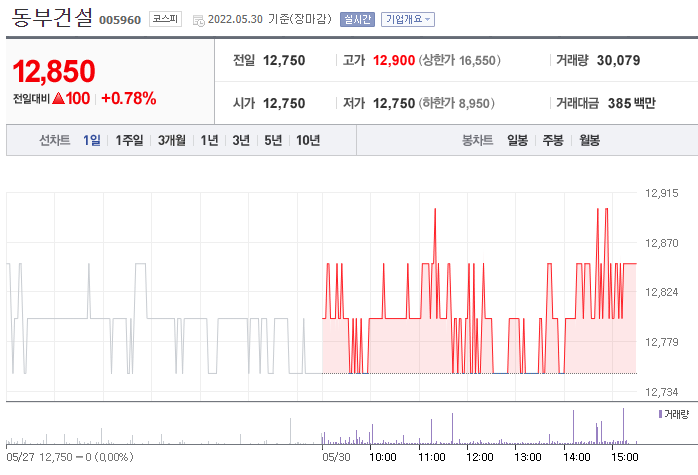Open the 일봉 candle chart
This screenshot has height=475, width=698.
click(x=517, y=140)
